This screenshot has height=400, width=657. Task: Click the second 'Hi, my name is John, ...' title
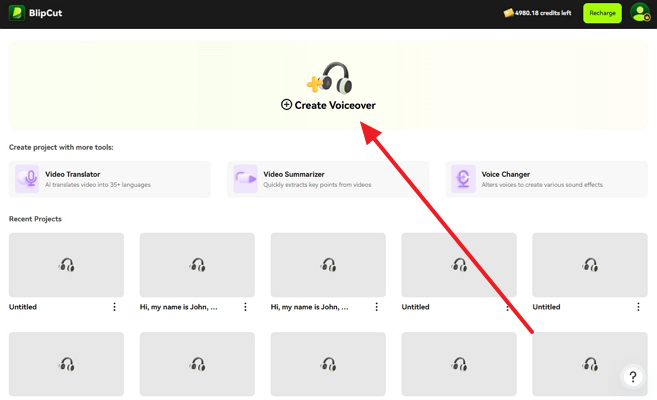(309, 307)
